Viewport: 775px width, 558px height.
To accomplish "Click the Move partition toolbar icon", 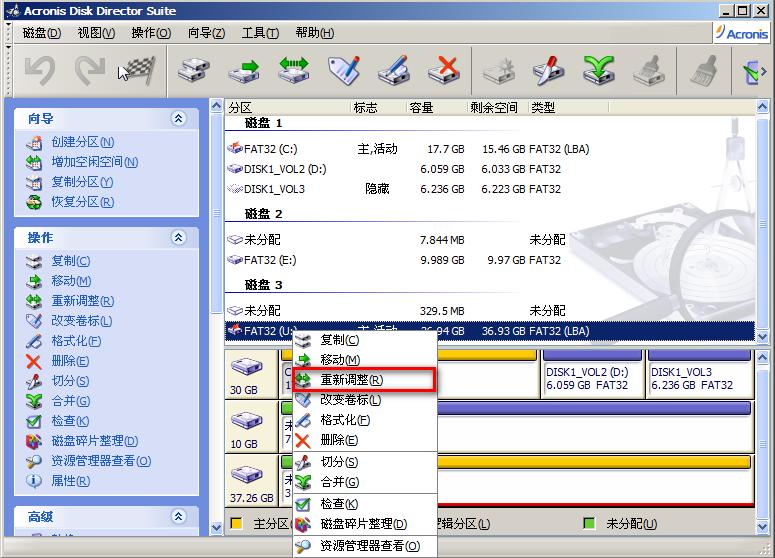I will 243,71.
